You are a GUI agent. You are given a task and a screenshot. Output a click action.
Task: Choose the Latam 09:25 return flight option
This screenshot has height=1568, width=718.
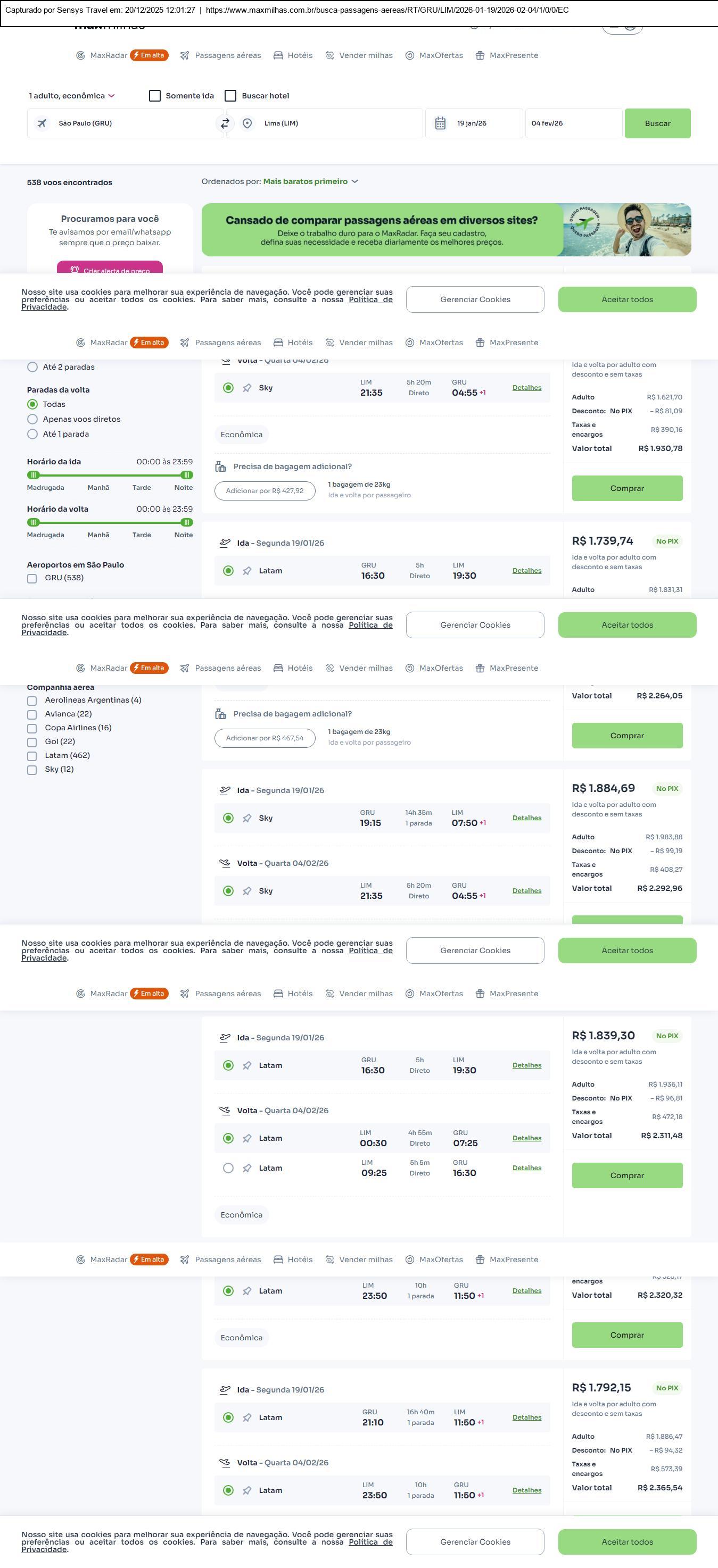tap(228, 1168)
